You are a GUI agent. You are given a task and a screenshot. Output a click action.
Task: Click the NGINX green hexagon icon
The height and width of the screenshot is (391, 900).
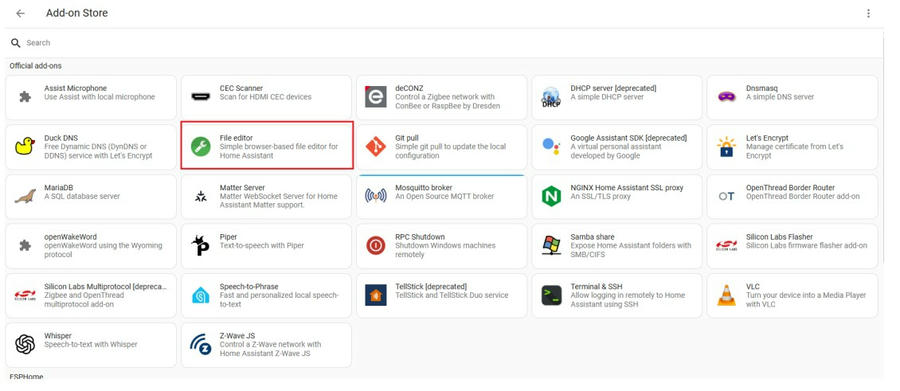pos(551,196)
